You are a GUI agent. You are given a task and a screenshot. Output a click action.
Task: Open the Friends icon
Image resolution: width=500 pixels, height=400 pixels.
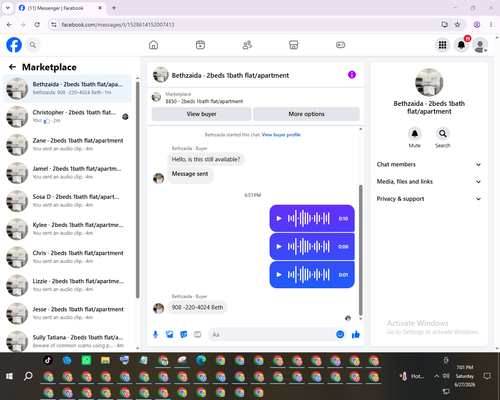coord(247,45)
